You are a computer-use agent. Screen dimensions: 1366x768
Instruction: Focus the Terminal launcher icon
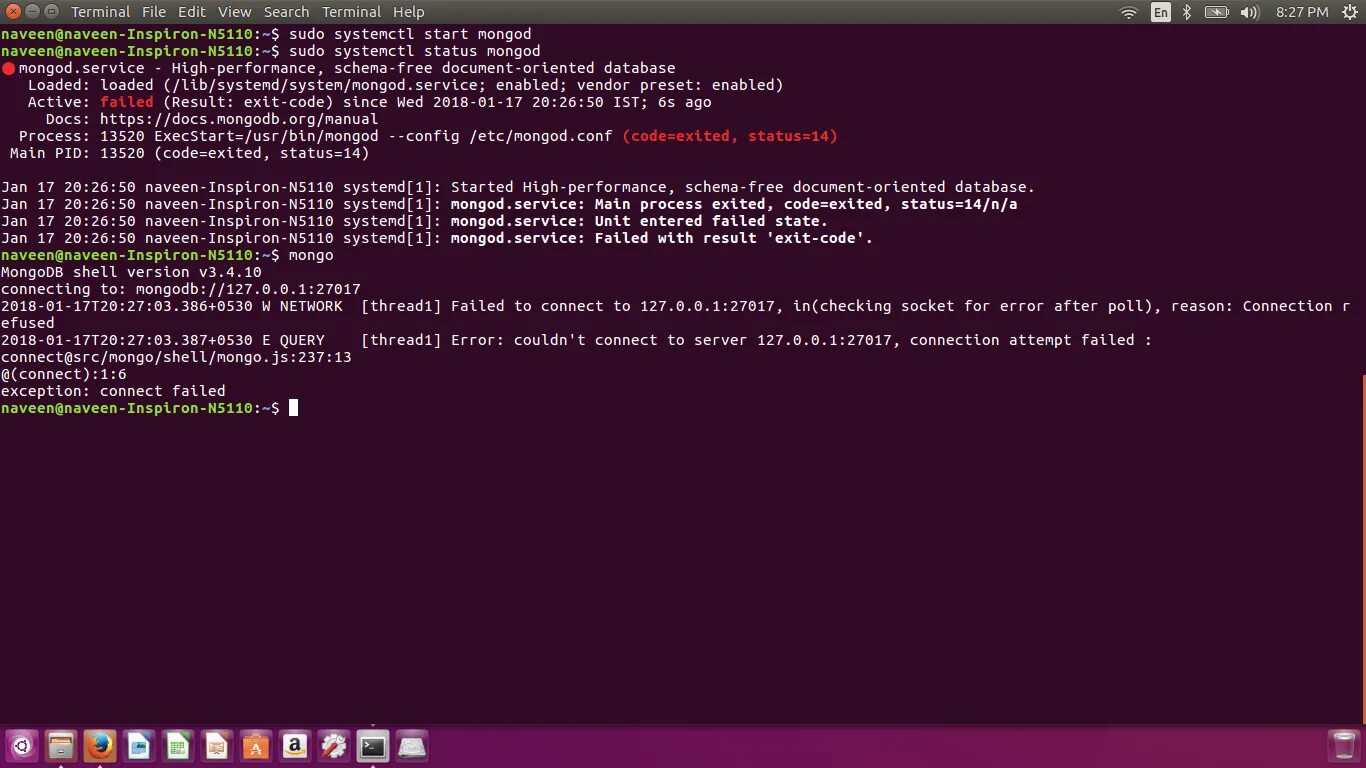point(373,746)
